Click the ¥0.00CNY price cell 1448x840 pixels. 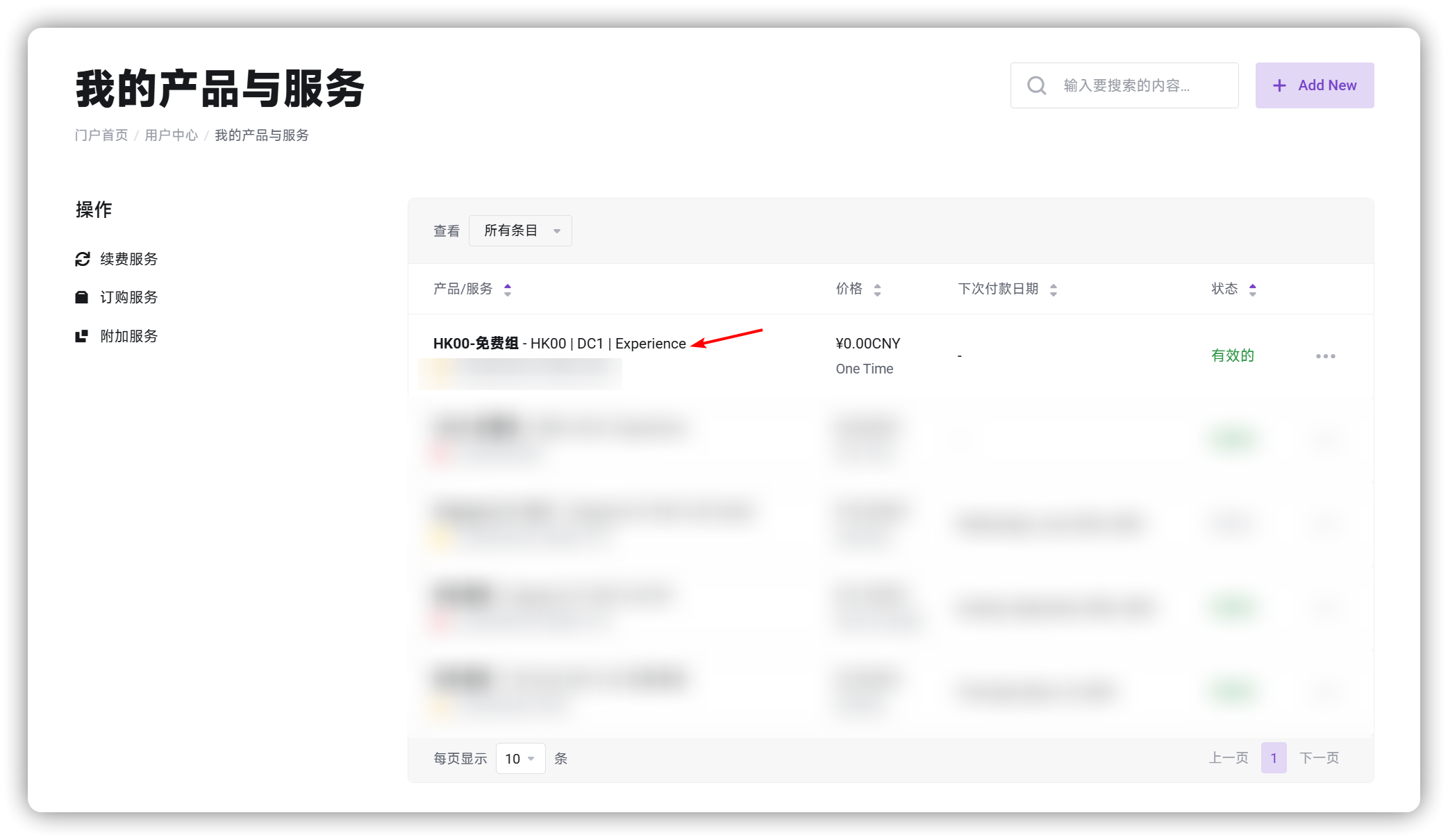click(x=868, y=344)
